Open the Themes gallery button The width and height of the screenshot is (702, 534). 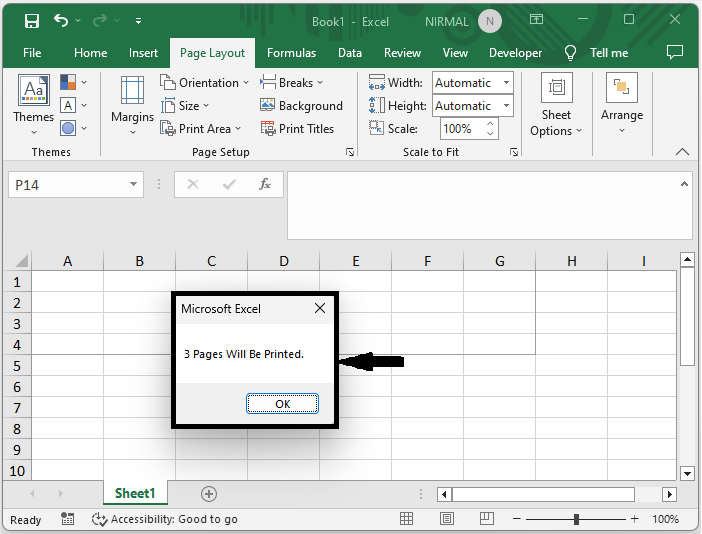(x=33, y=101)
